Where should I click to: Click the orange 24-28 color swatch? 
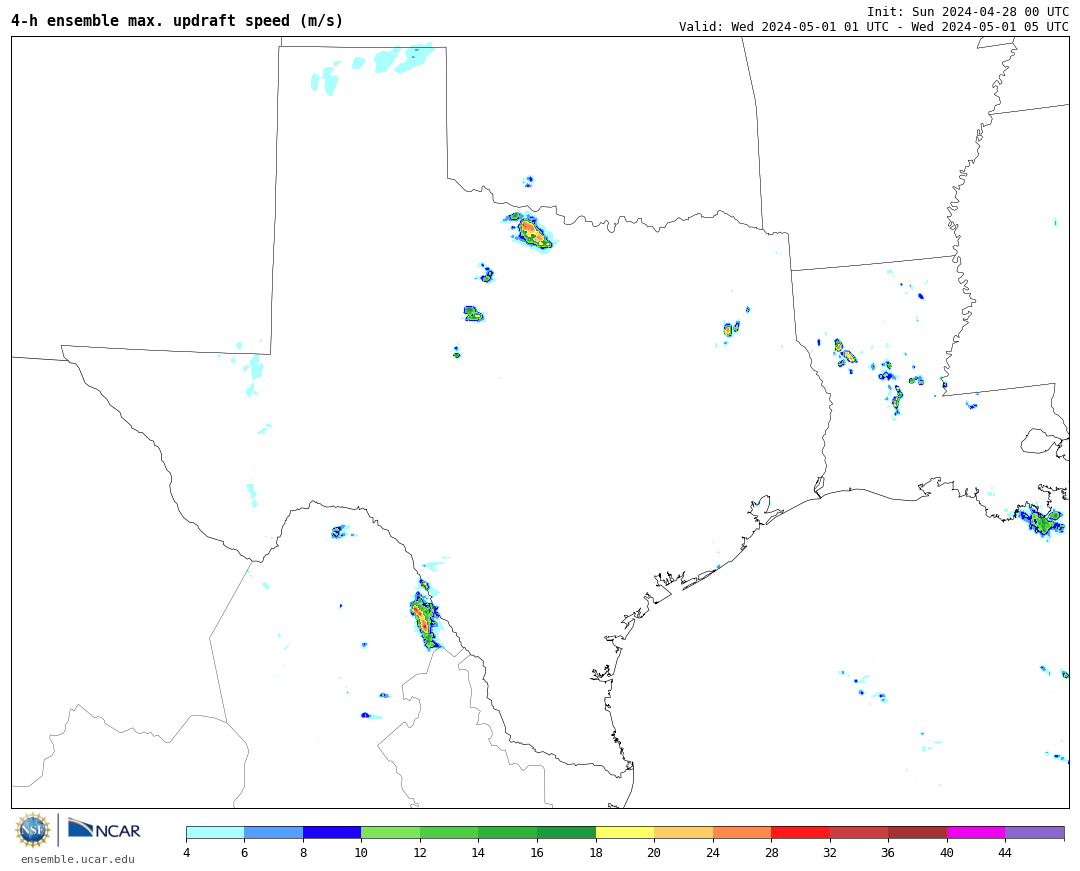tap(742, 832)
